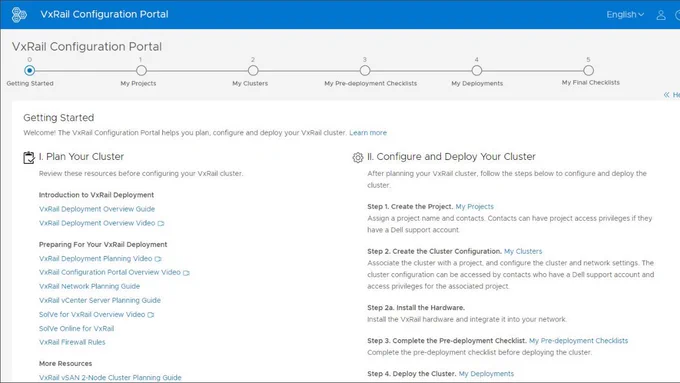Go to the My Projects step label
Image resolution: width=680 pixels, height=383 pixels.
(138, 83)
